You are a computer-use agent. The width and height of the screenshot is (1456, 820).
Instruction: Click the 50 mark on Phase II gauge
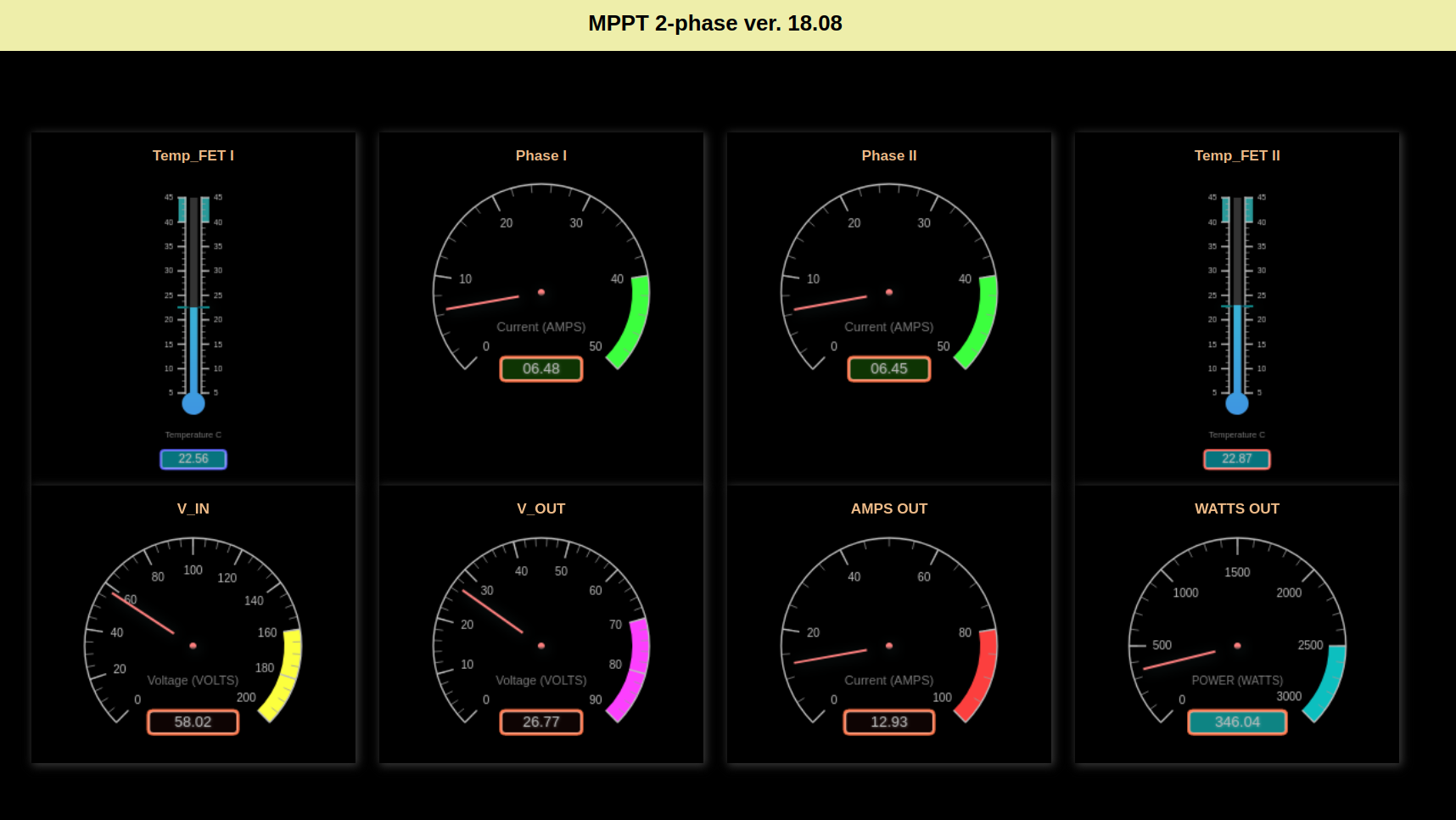pyautogui.click(x=944, y=347)
